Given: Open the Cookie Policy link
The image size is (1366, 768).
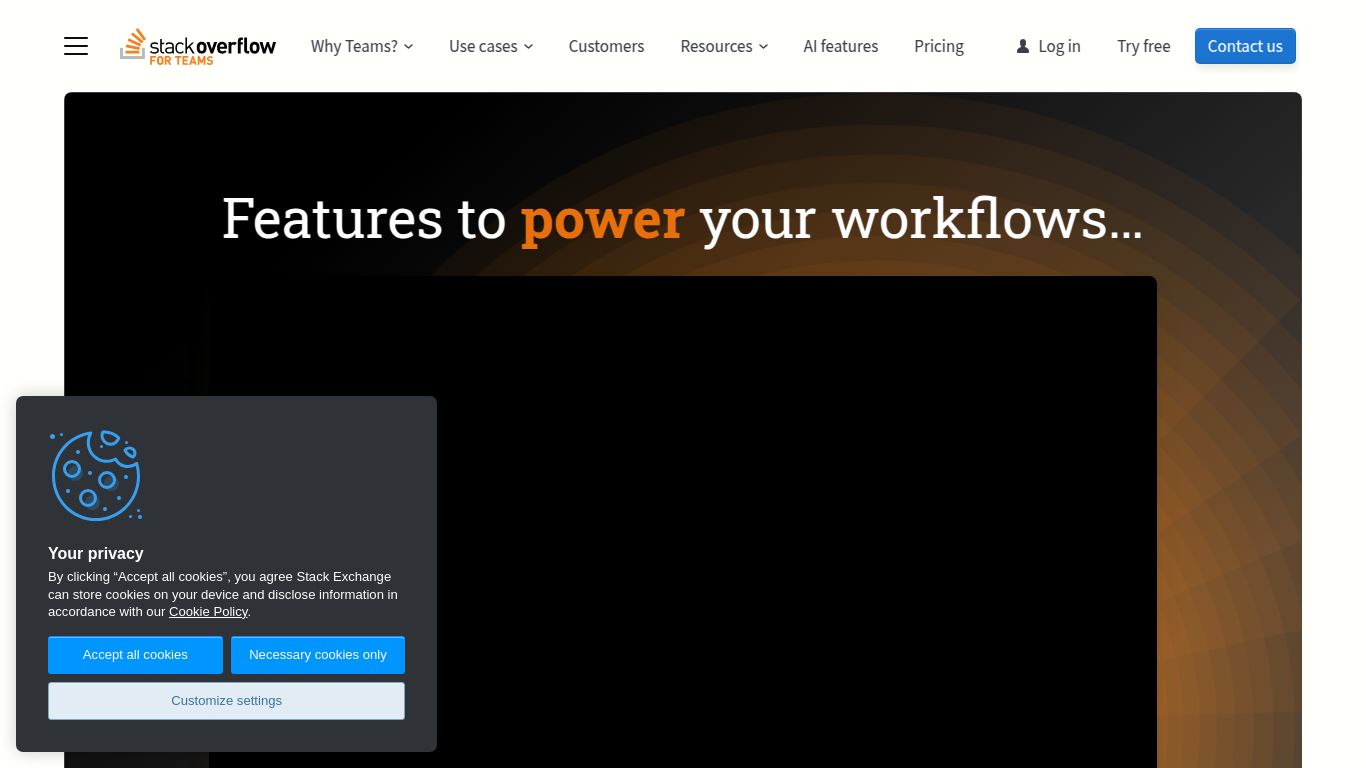Looking at the screenshot, I should [208, 611].
